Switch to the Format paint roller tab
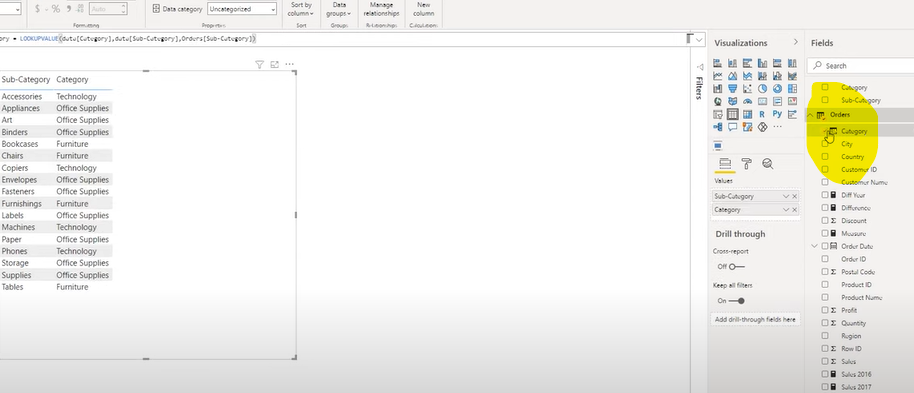Viewport: 914px width, 393px height. (747, 164)
